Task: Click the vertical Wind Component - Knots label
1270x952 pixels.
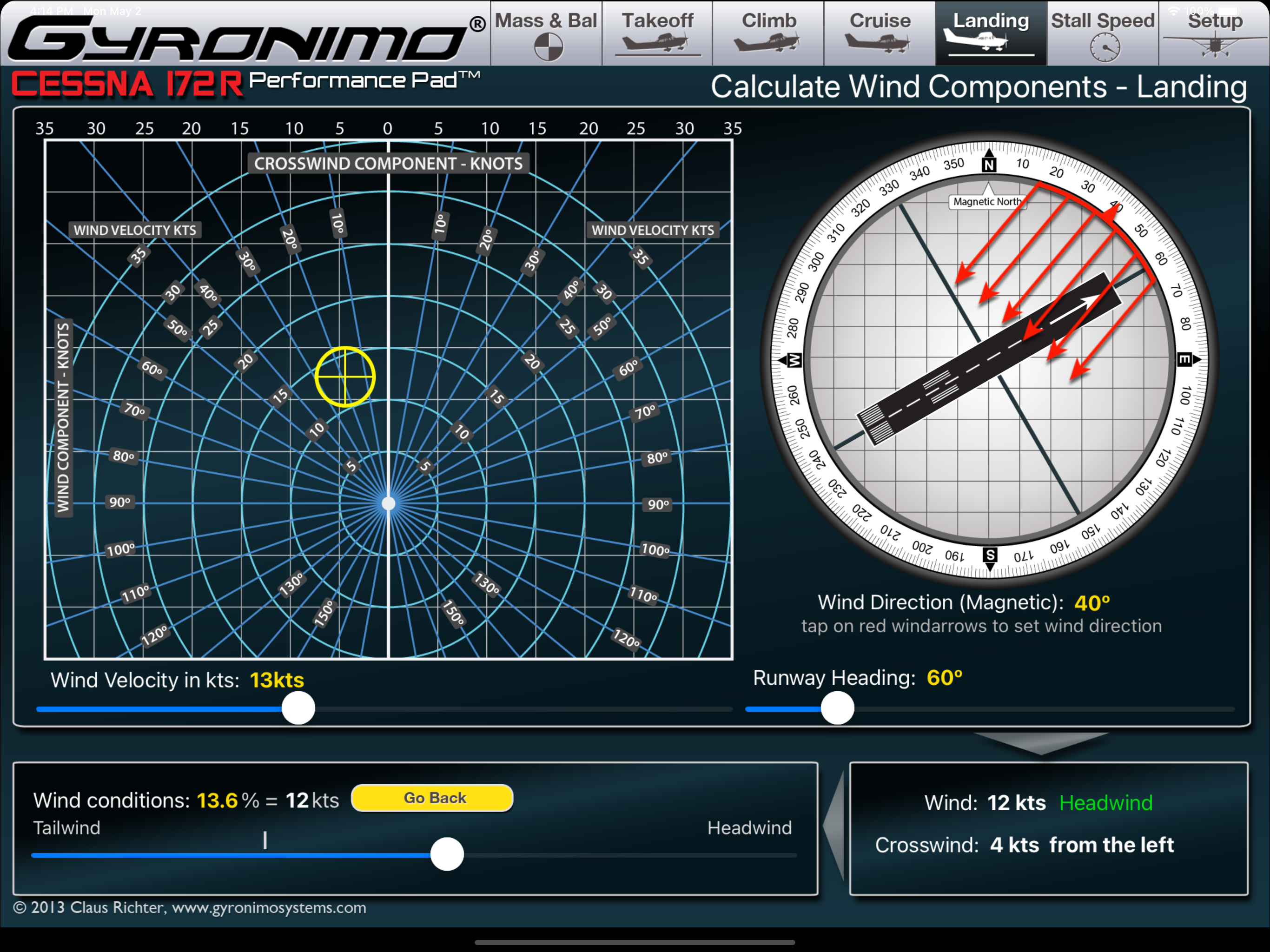Action: coord(63,417)
